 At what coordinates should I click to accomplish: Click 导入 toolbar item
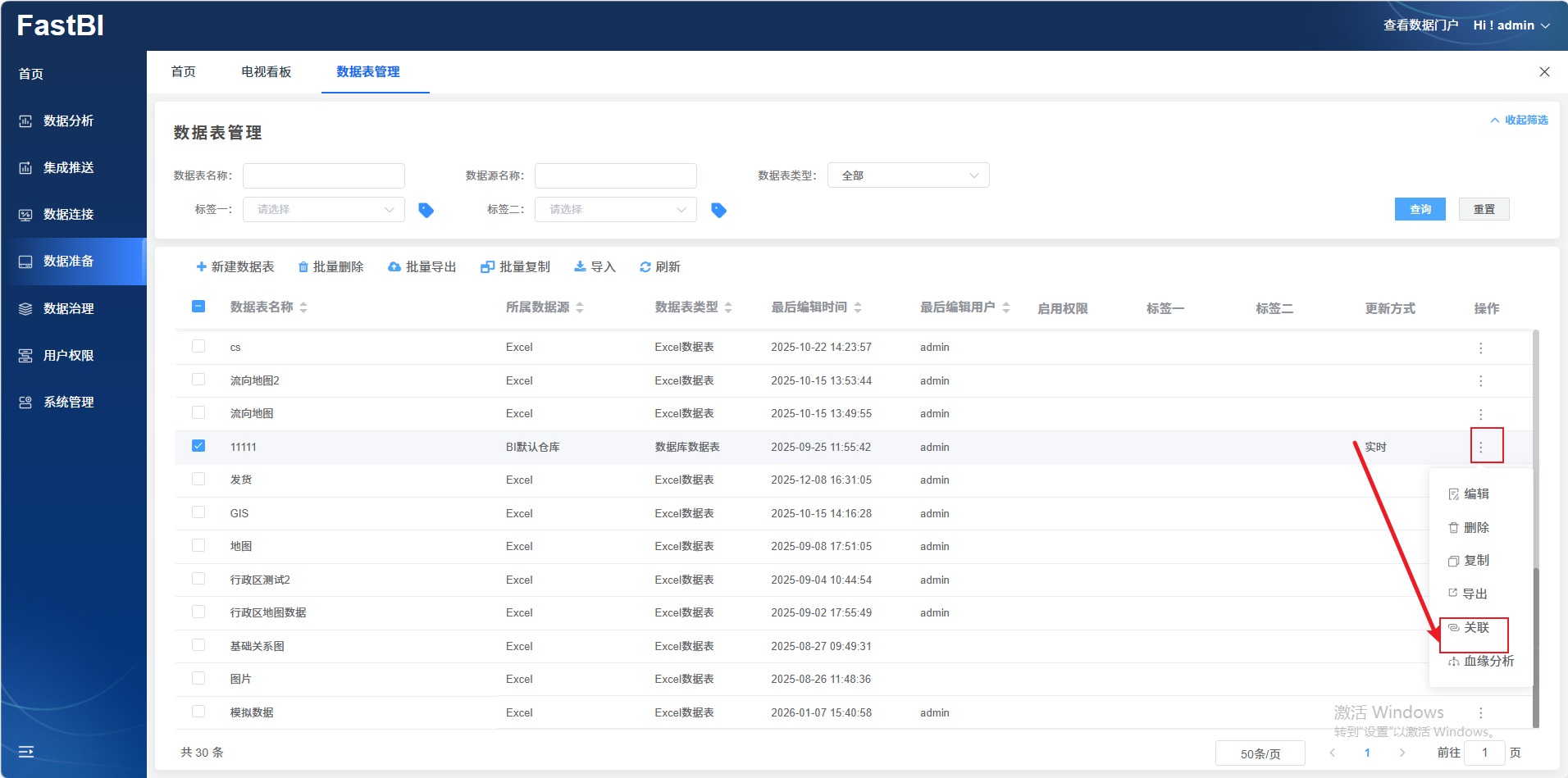click(x=595, y=267)
